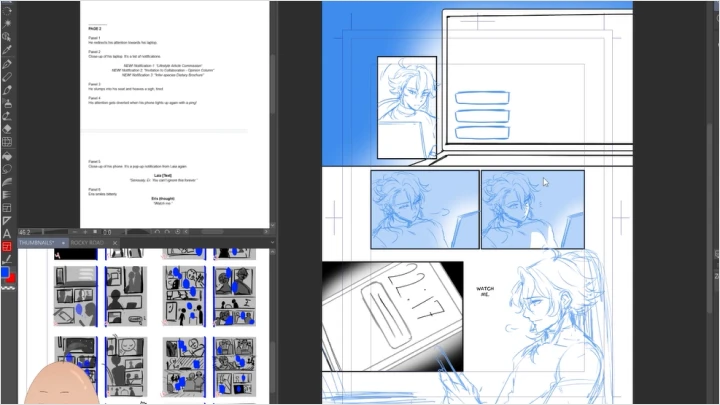Click the fit to screen square icon
Viewport: 720px width, 405px height.
coord(95,232)
